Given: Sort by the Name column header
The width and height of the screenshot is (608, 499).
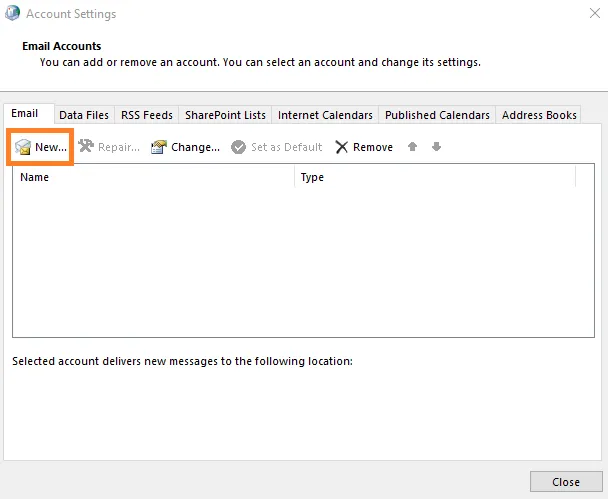Looking at the screenshot, I should [154, 177].
